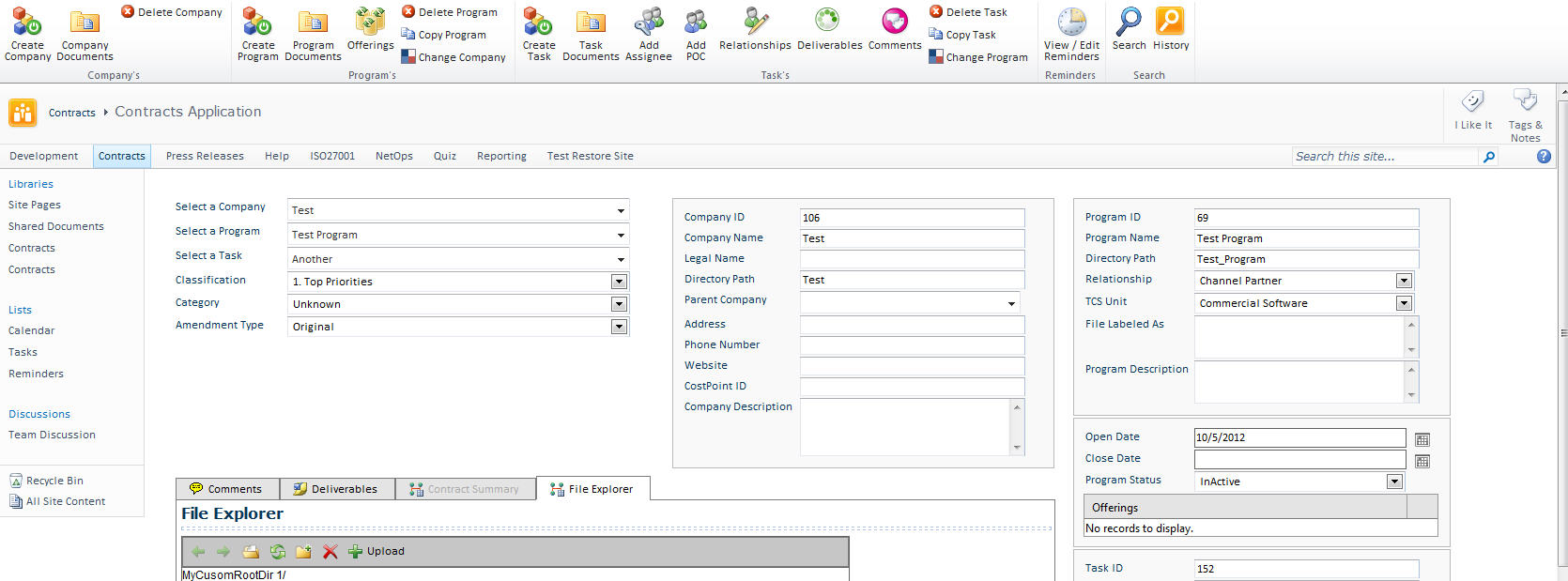Click the Upload button in File Explorer
Image resolution: width=1568 pixels, height=581 pixels.
click(377, 552)
